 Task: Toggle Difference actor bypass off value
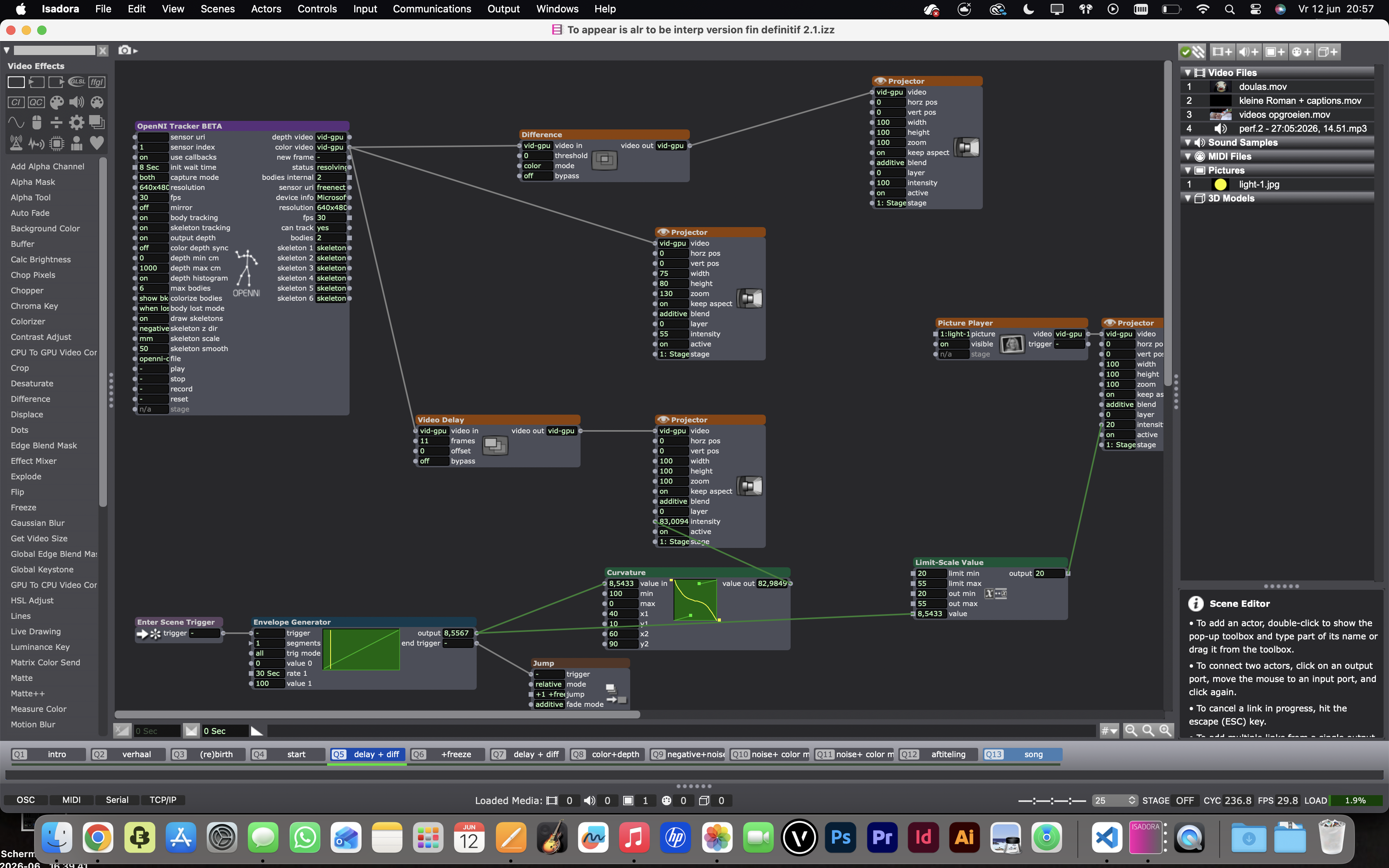pyautogui.click(x=537, y=176)
